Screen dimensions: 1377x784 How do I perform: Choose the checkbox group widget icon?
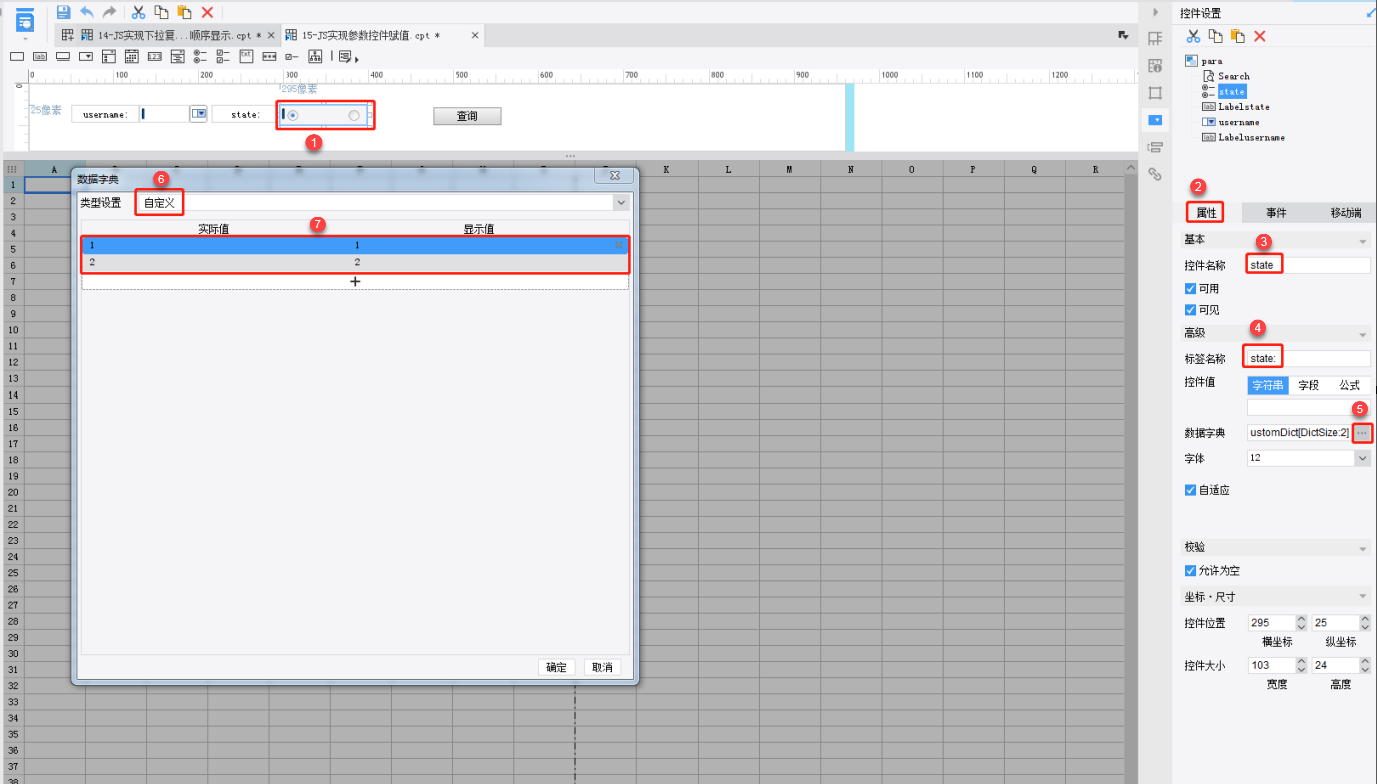224,57
